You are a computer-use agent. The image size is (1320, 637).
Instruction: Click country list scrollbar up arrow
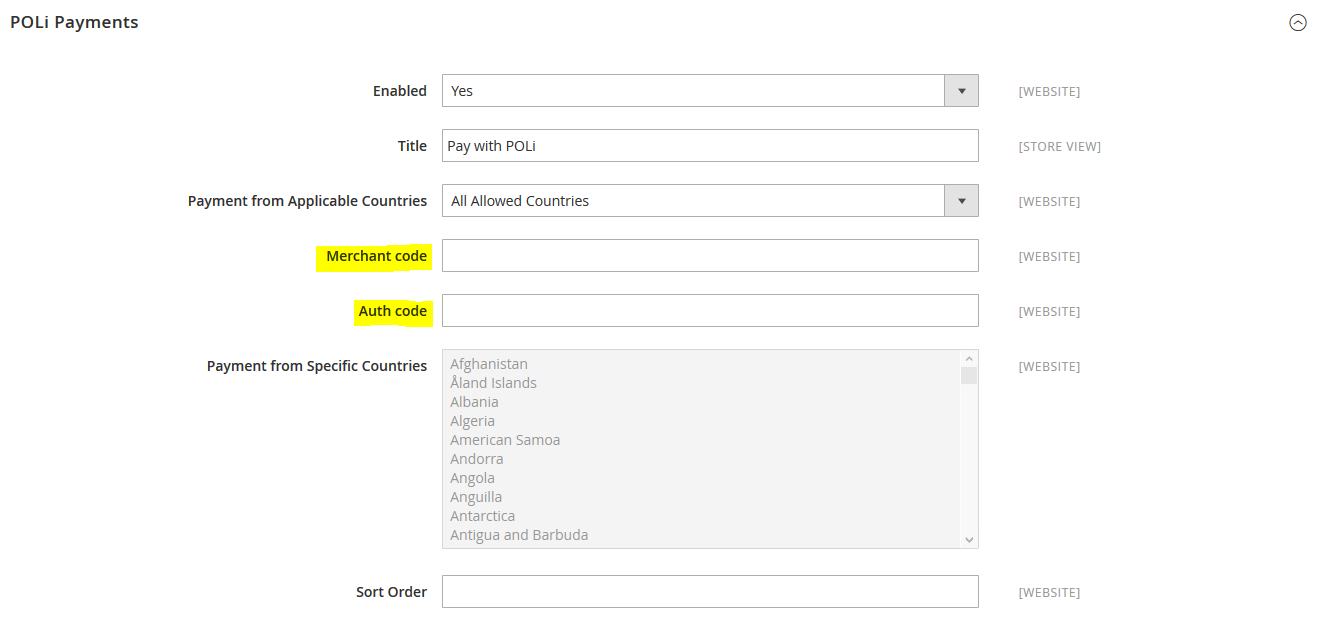[x=968, y=359]
